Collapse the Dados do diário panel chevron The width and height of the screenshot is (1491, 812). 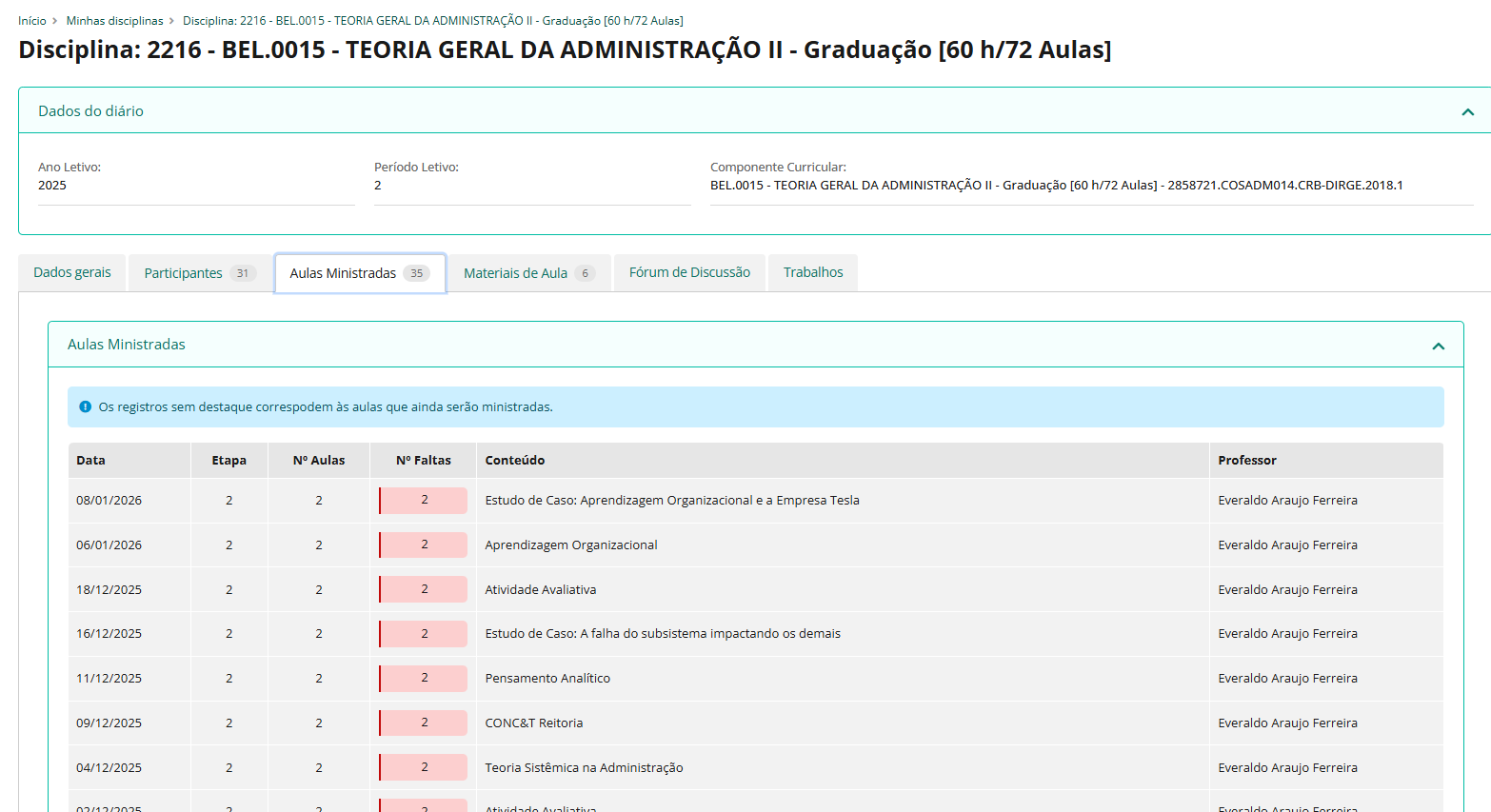point(1467,112)
